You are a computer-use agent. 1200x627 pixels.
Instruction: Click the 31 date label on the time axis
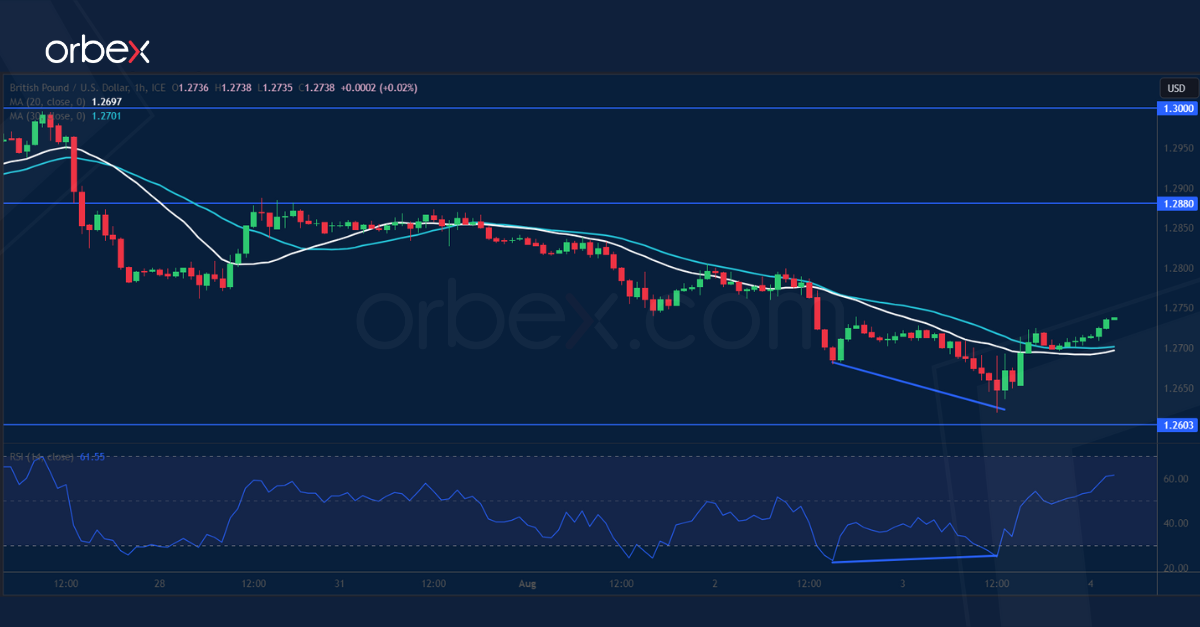point(339,583)
